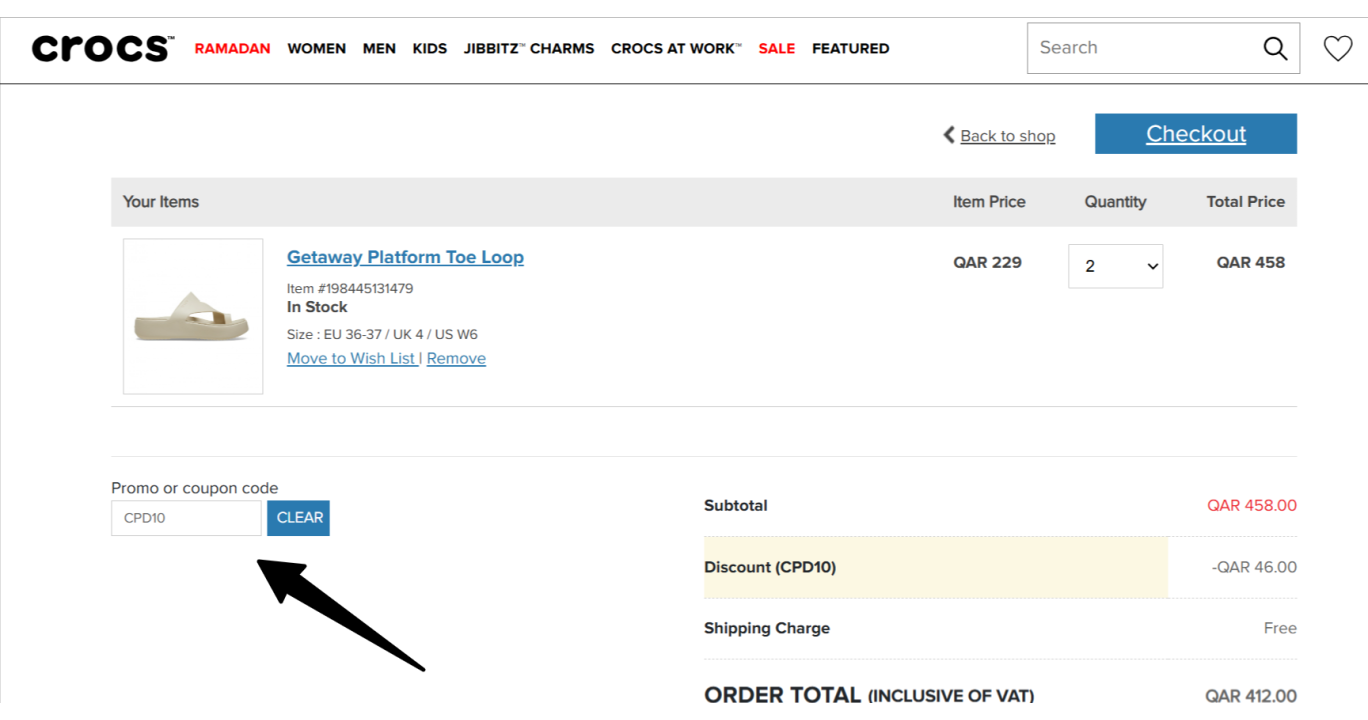Click the discount amount -QAR 46.00
Screen dimensions: 1368x720
tap(1254, 567)
